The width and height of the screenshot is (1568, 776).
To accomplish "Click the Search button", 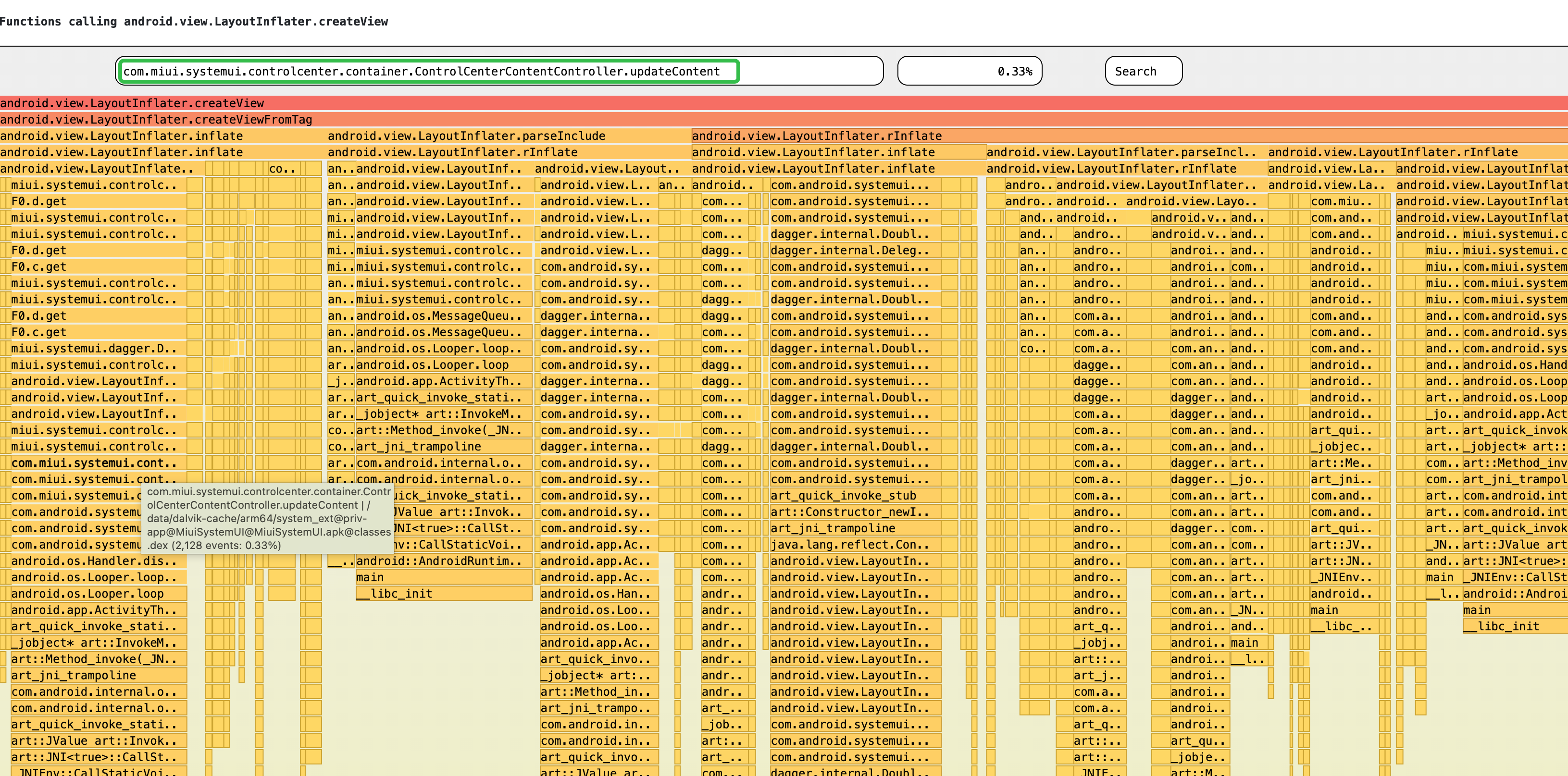I will (x=1144, y=71).
